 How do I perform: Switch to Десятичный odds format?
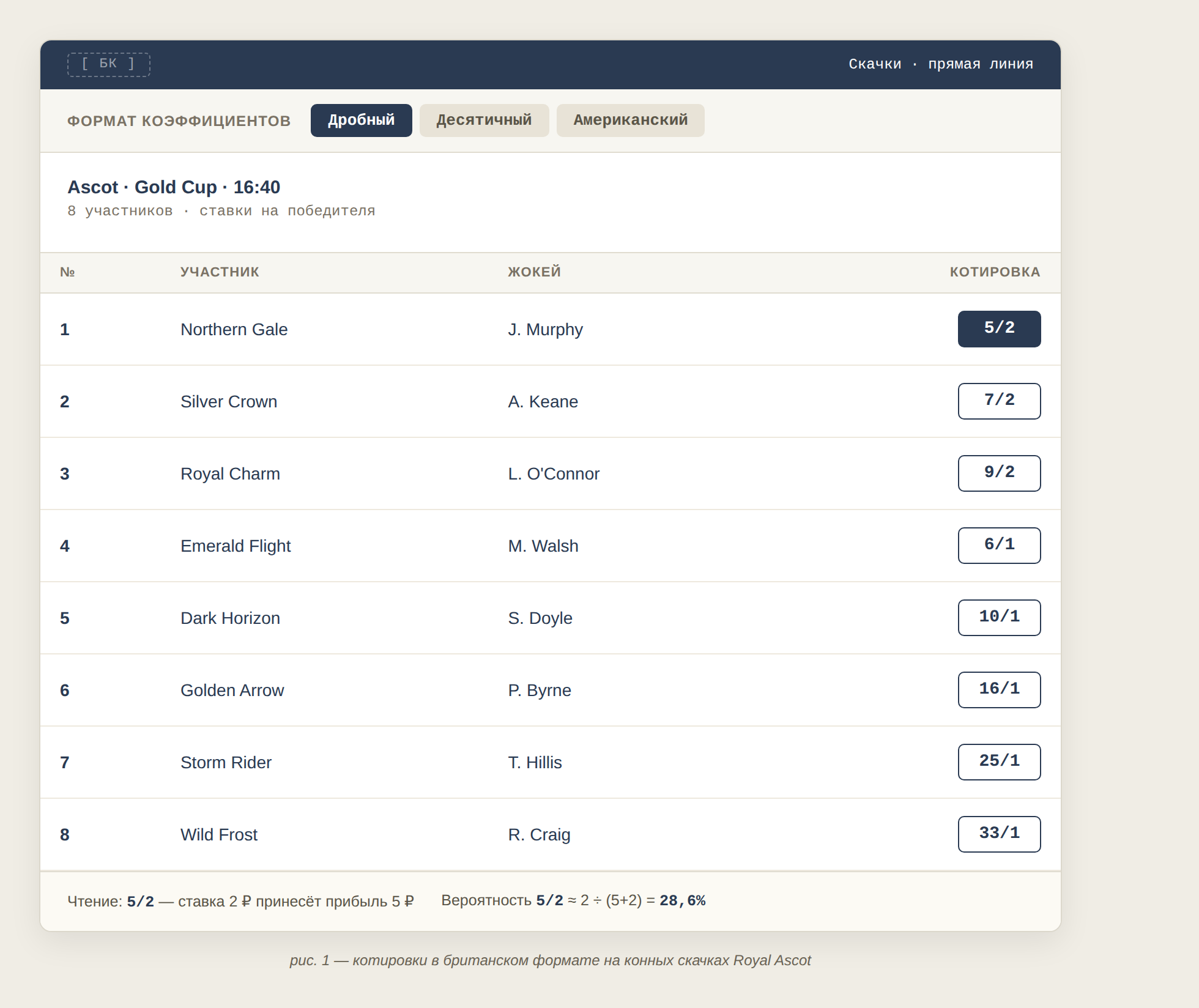click(x=484, y=120)
